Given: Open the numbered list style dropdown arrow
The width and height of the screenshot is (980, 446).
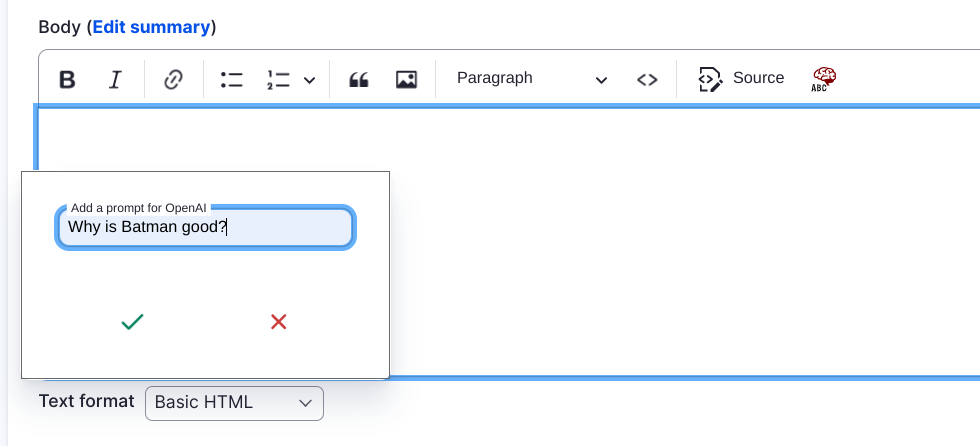Looking at the screenshot, I should click(x=309, y=80).
